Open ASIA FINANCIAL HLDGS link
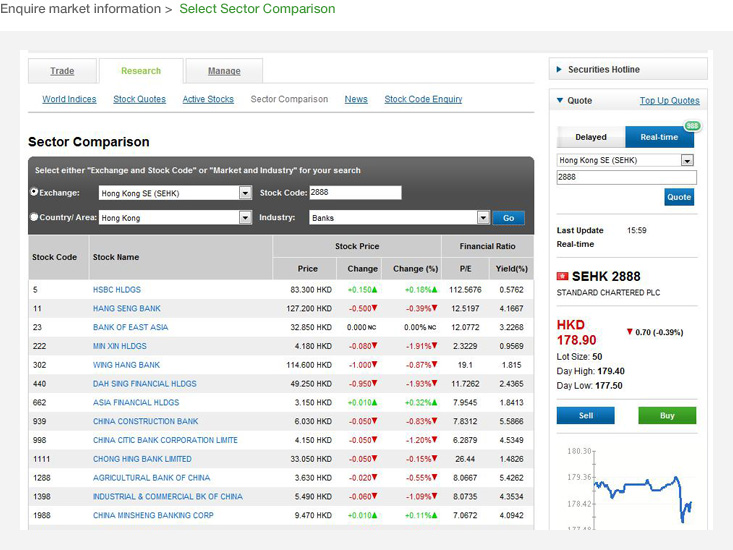 (x=136, y=402)
